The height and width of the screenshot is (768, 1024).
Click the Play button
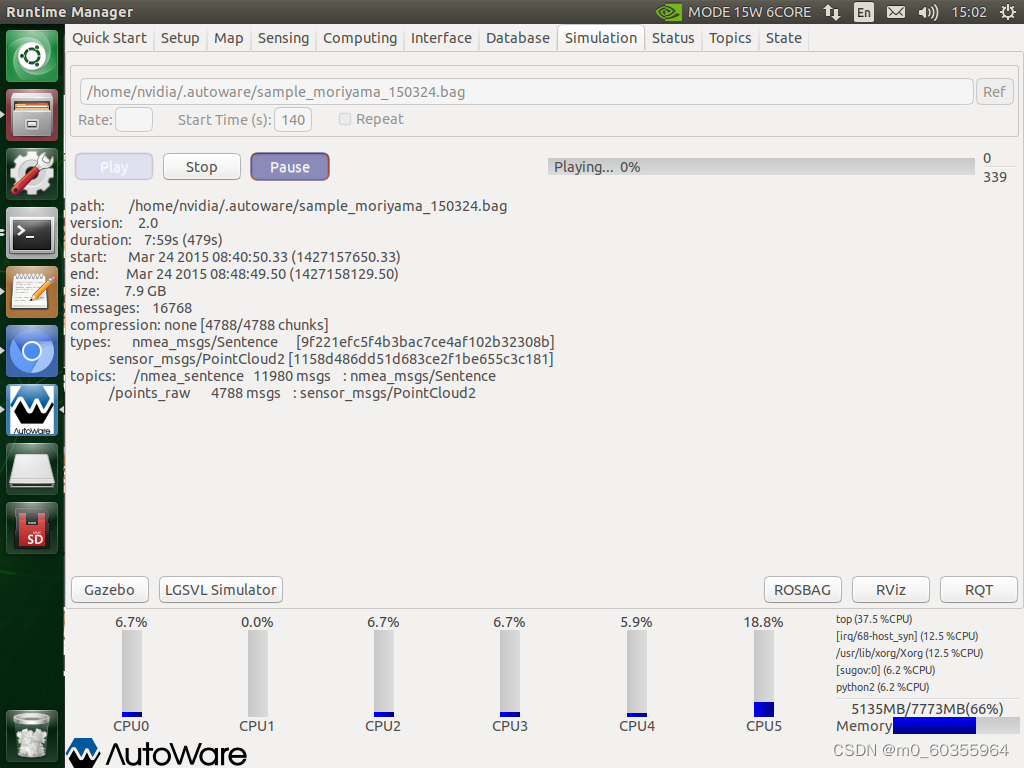pos(114,167)
